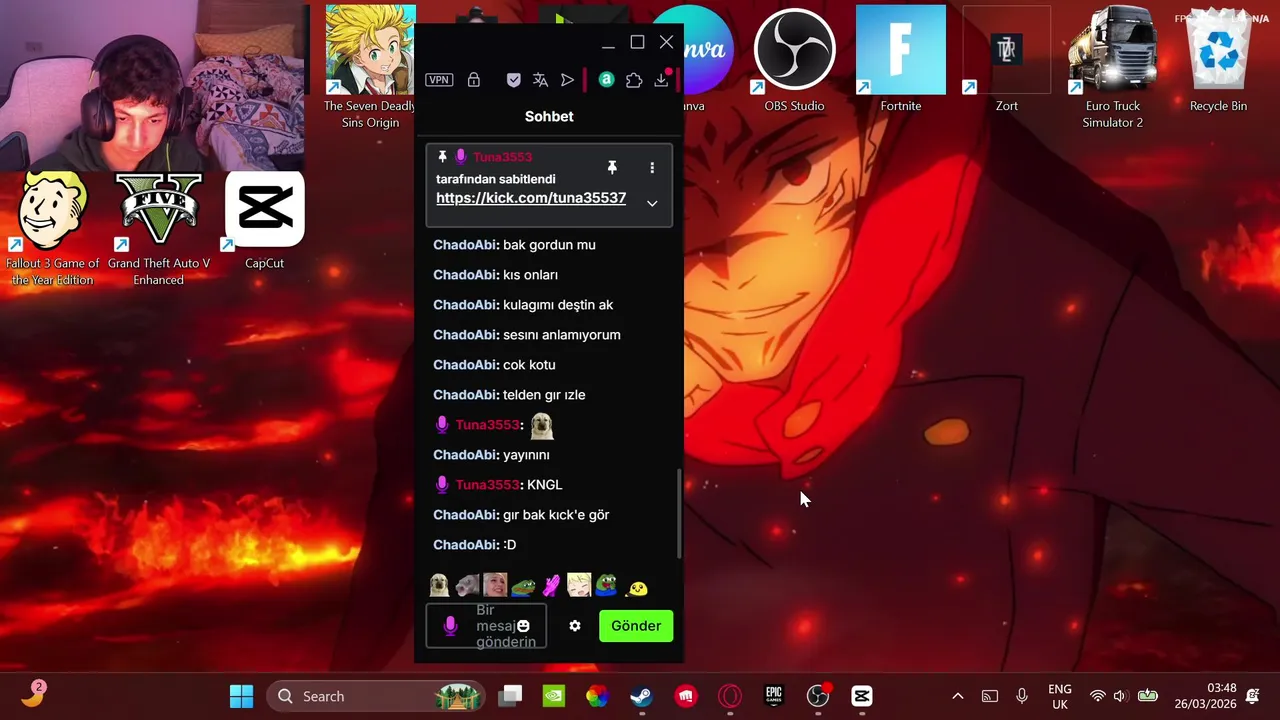Image resolution: width=1280 pixels, height=720 pixels.
Task: Open CapCut desktop shortcut
Action: 265,220
